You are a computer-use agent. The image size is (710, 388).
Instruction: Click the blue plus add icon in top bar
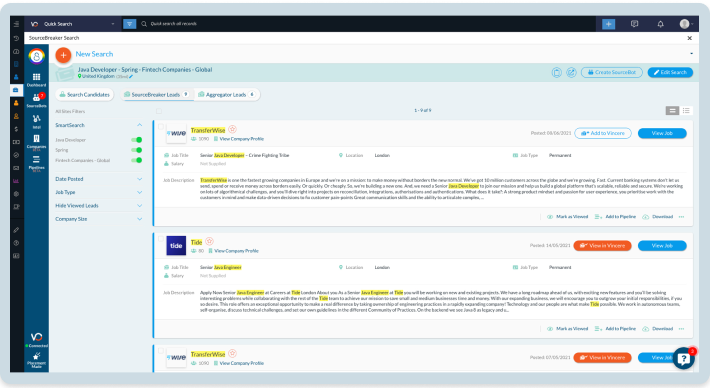(x=608, y=24)
